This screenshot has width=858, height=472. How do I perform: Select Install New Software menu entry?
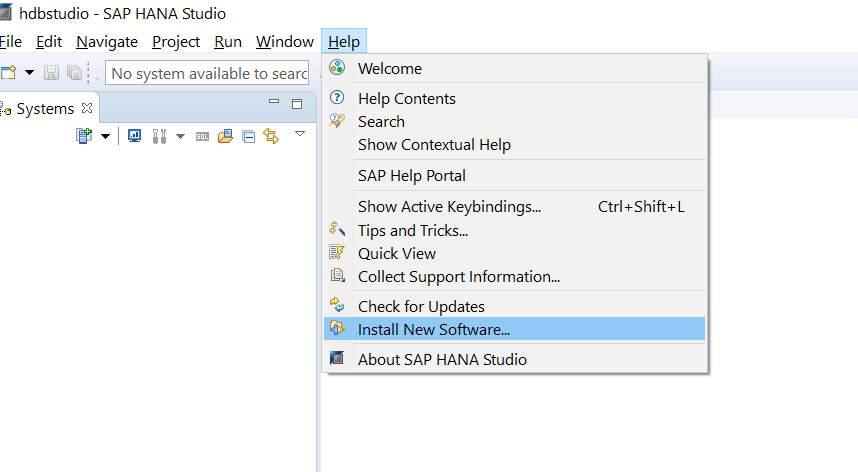(433, 329)
